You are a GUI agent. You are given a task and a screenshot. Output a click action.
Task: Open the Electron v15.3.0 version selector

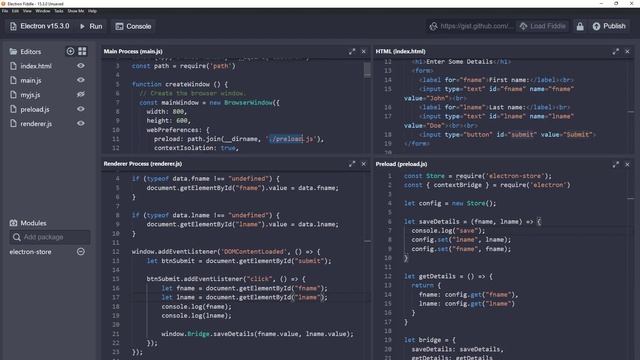(40, 26)
